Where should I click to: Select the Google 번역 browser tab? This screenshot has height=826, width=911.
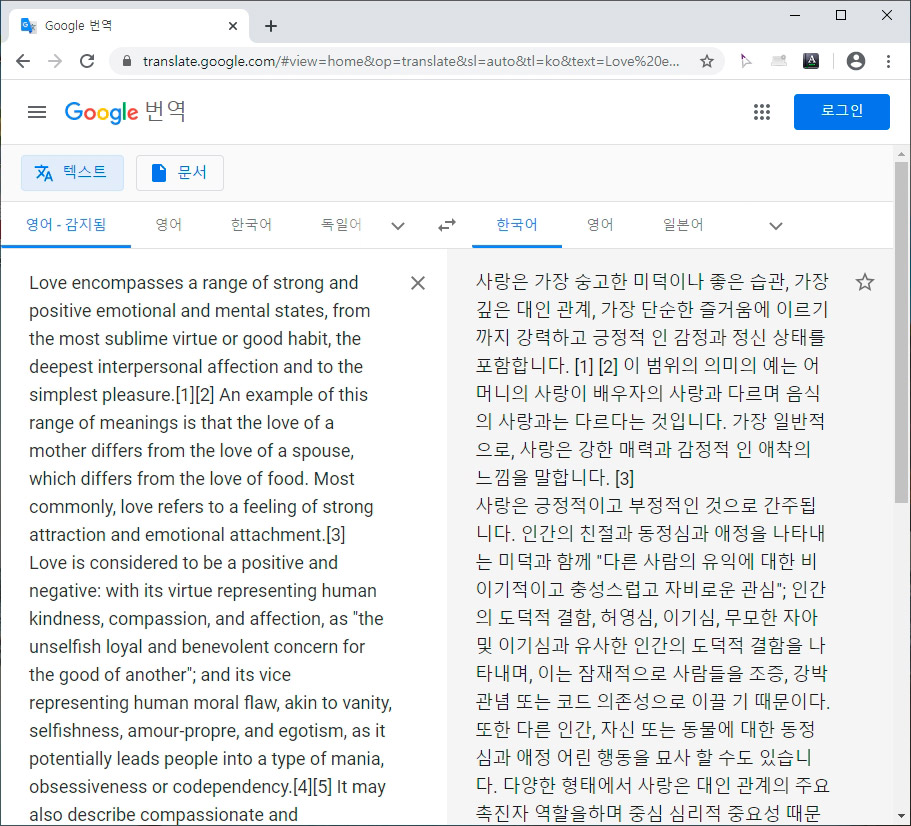[x=128, y=26]
